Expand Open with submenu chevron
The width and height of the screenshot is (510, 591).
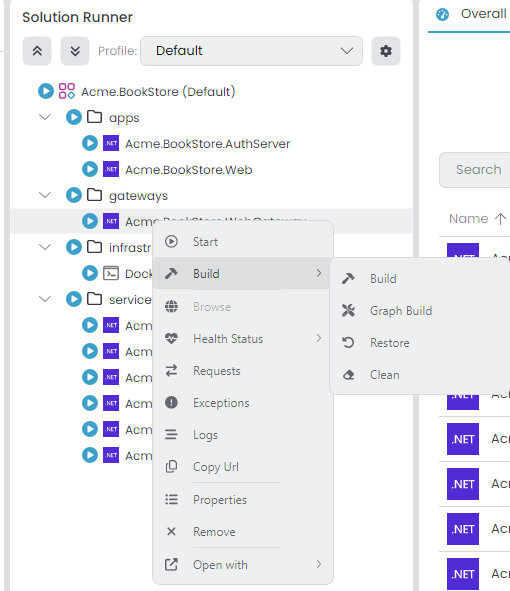point(319,564)
